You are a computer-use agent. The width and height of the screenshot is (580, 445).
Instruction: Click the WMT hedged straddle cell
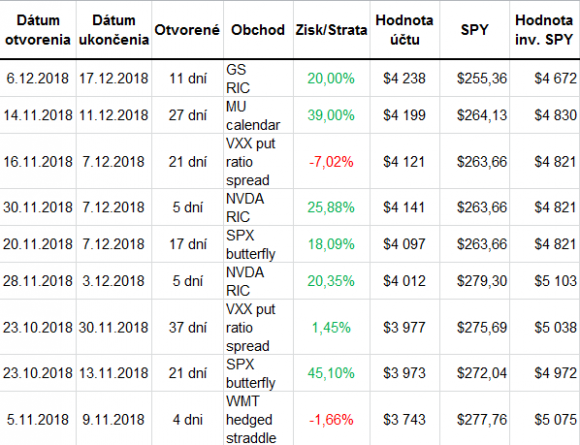click(251, 419)
